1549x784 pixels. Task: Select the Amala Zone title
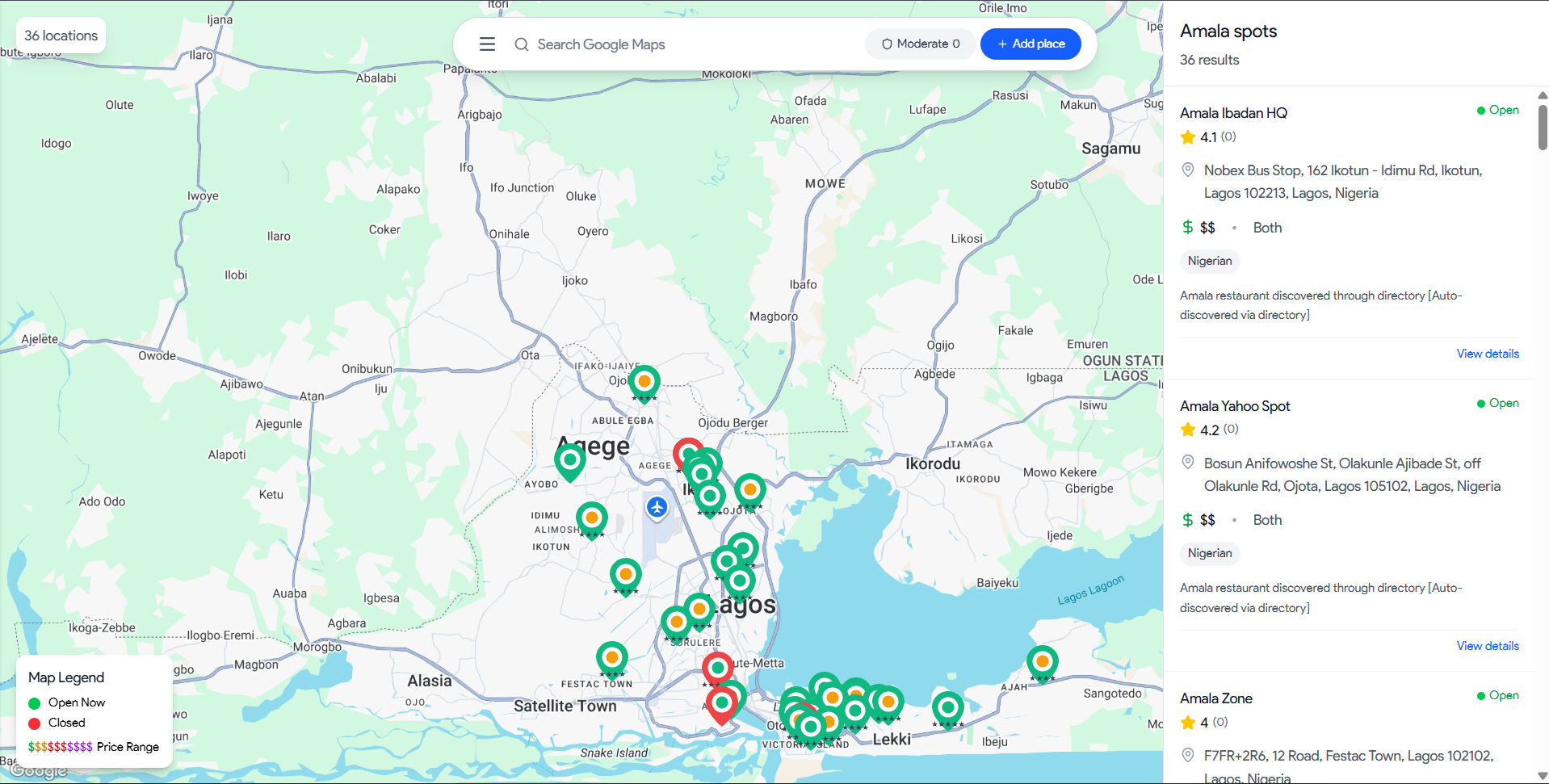click(1216, 698)
